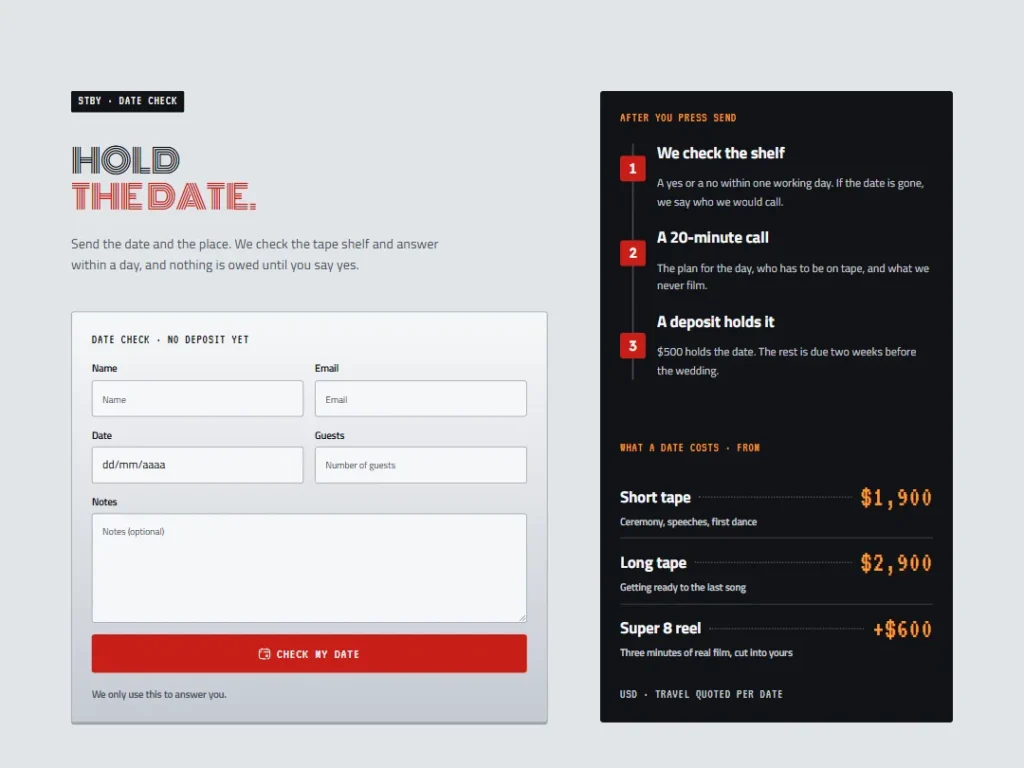Click the Notes field label
1024x768 pixels.
click(x=104, y=502)
